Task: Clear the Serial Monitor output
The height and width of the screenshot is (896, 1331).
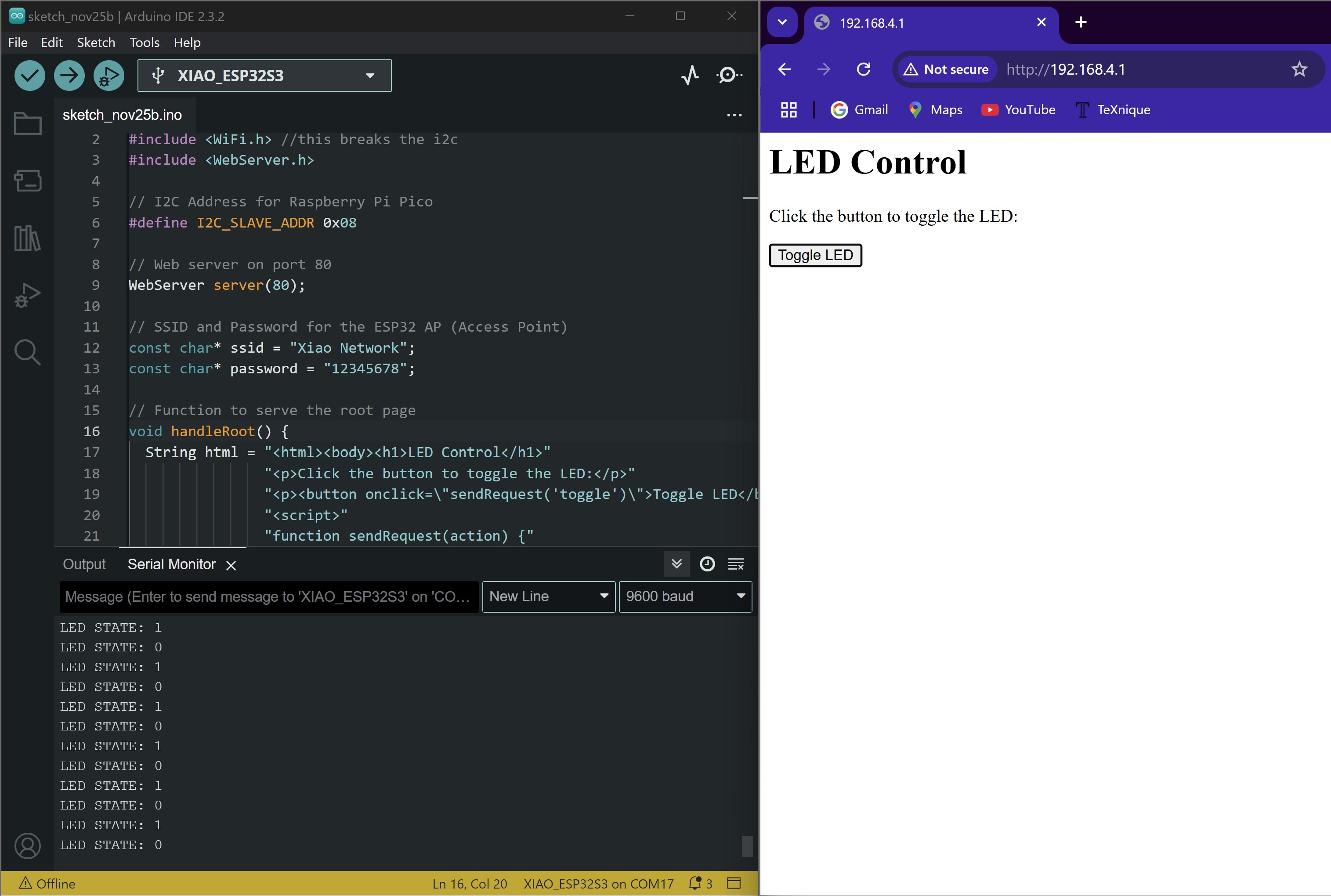Action: 735,564
